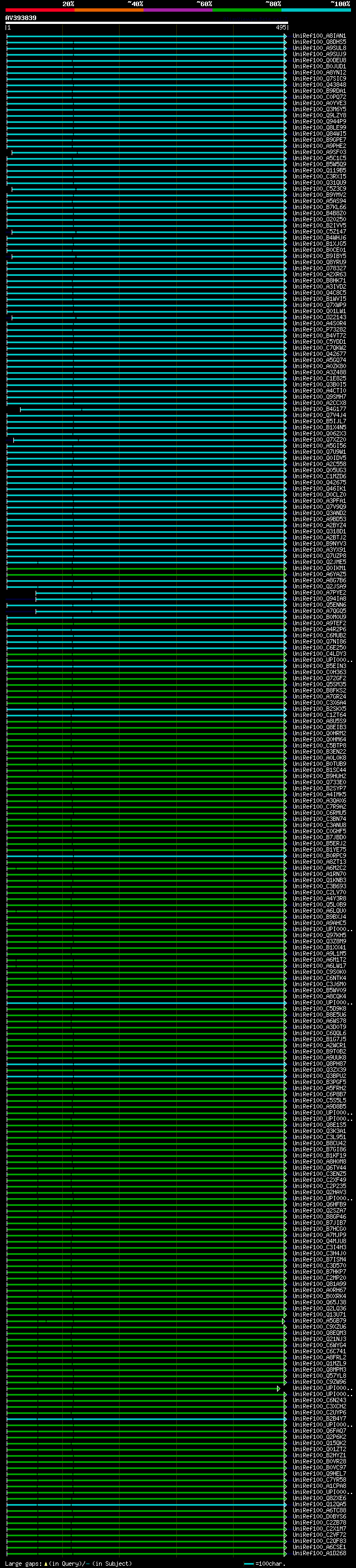Open hit UniRef100_P73282
Viewport: 356px width, 1568px height.
[319, 329]
